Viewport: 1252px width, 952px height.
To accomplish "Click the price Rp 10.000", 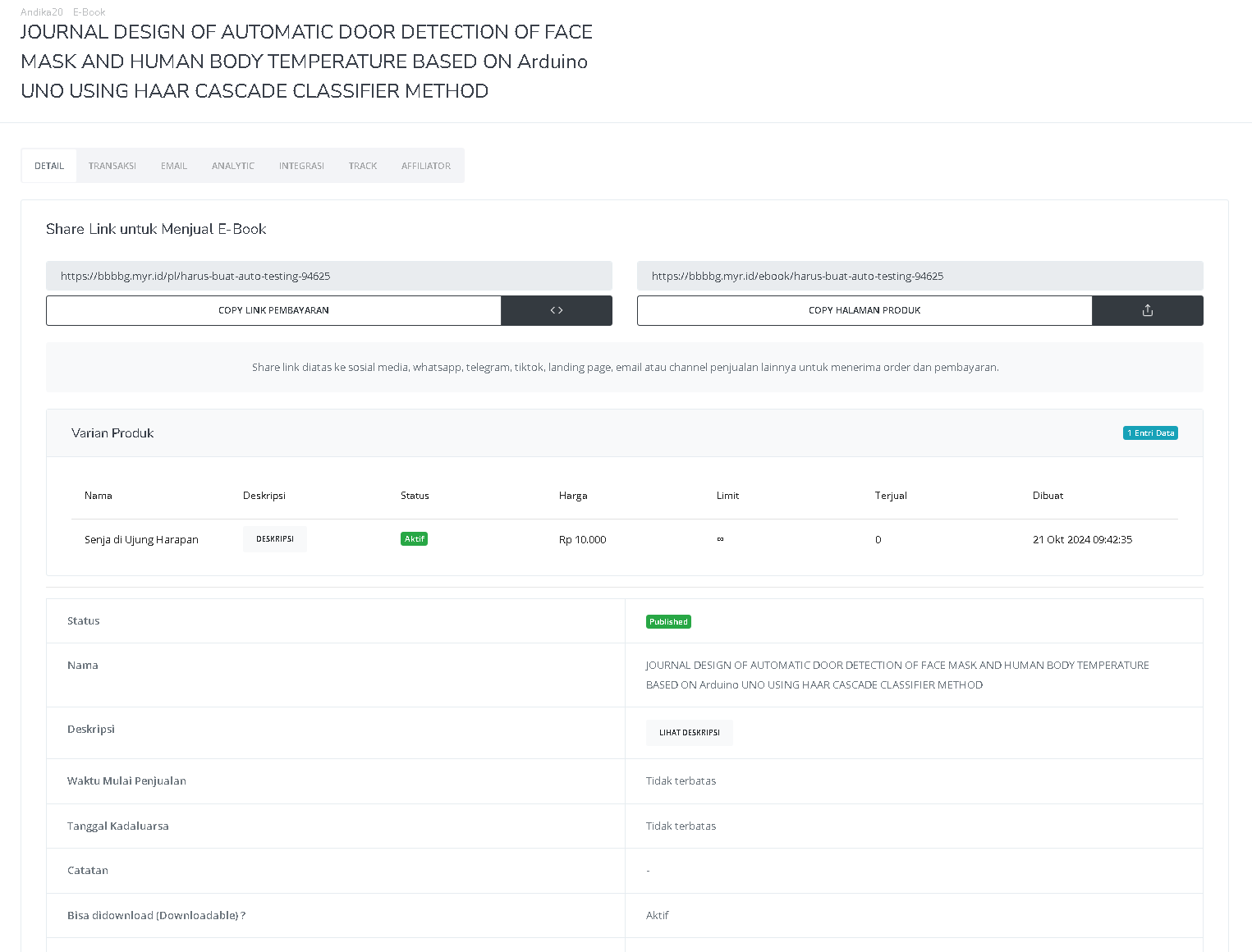I will (x=582, y=539).
